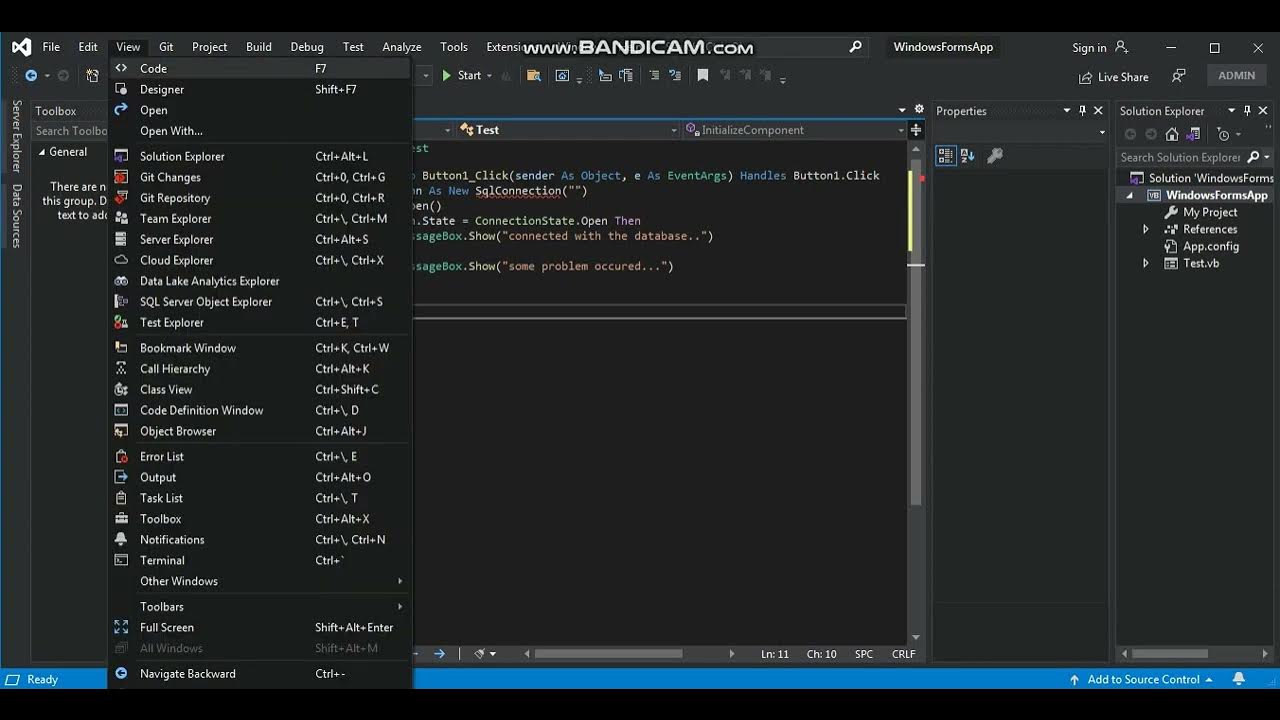Toggle Categorized view in Properties panel
The height and width of the screenshot is (720, 1280).
(x=945, y=155)
